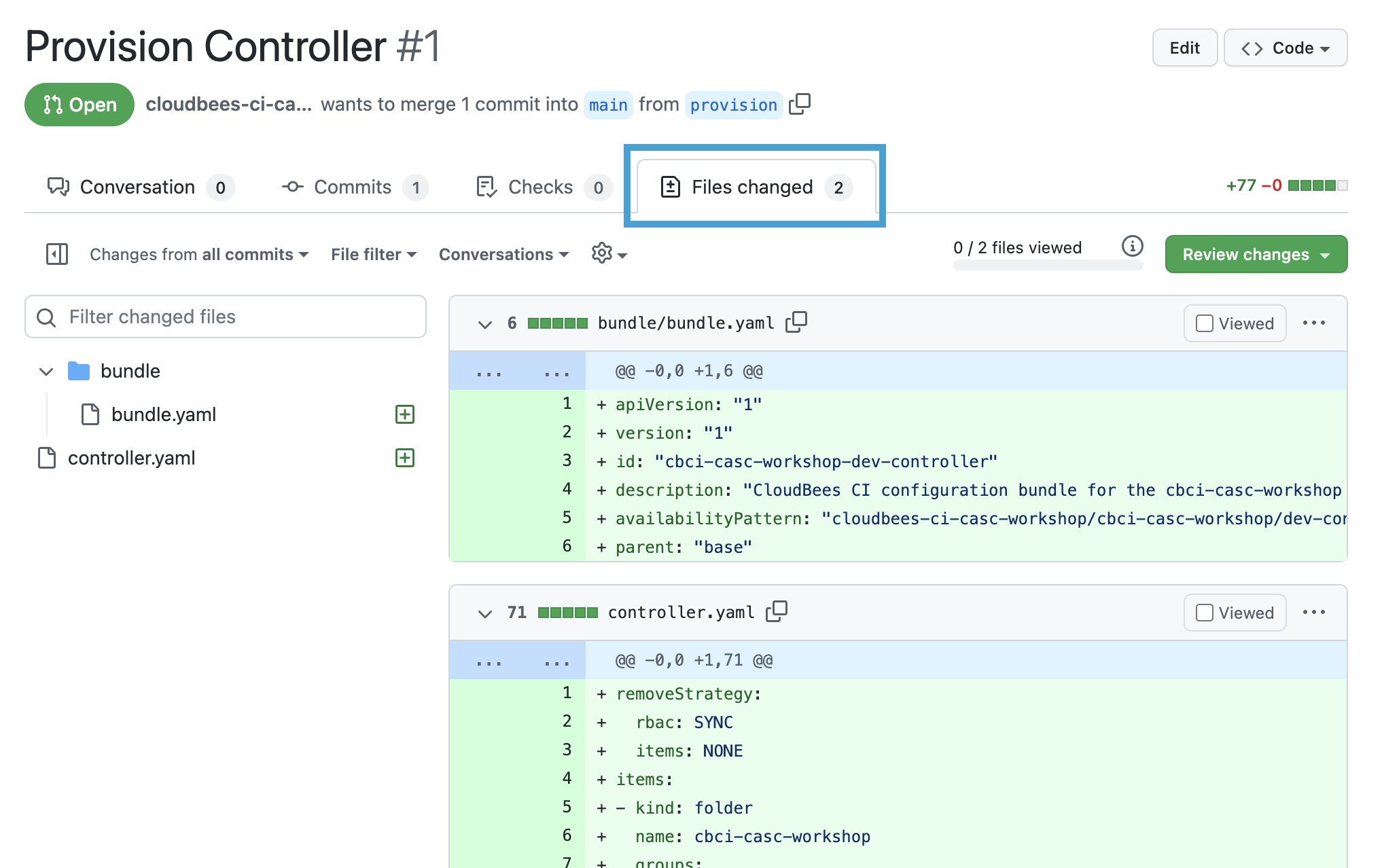Image resolution: width=1382 pixels, height=868 pixels.
Task: Toggle the bundle/bundle.yaml collapse chevron
Action: click(x=484, y=323)
